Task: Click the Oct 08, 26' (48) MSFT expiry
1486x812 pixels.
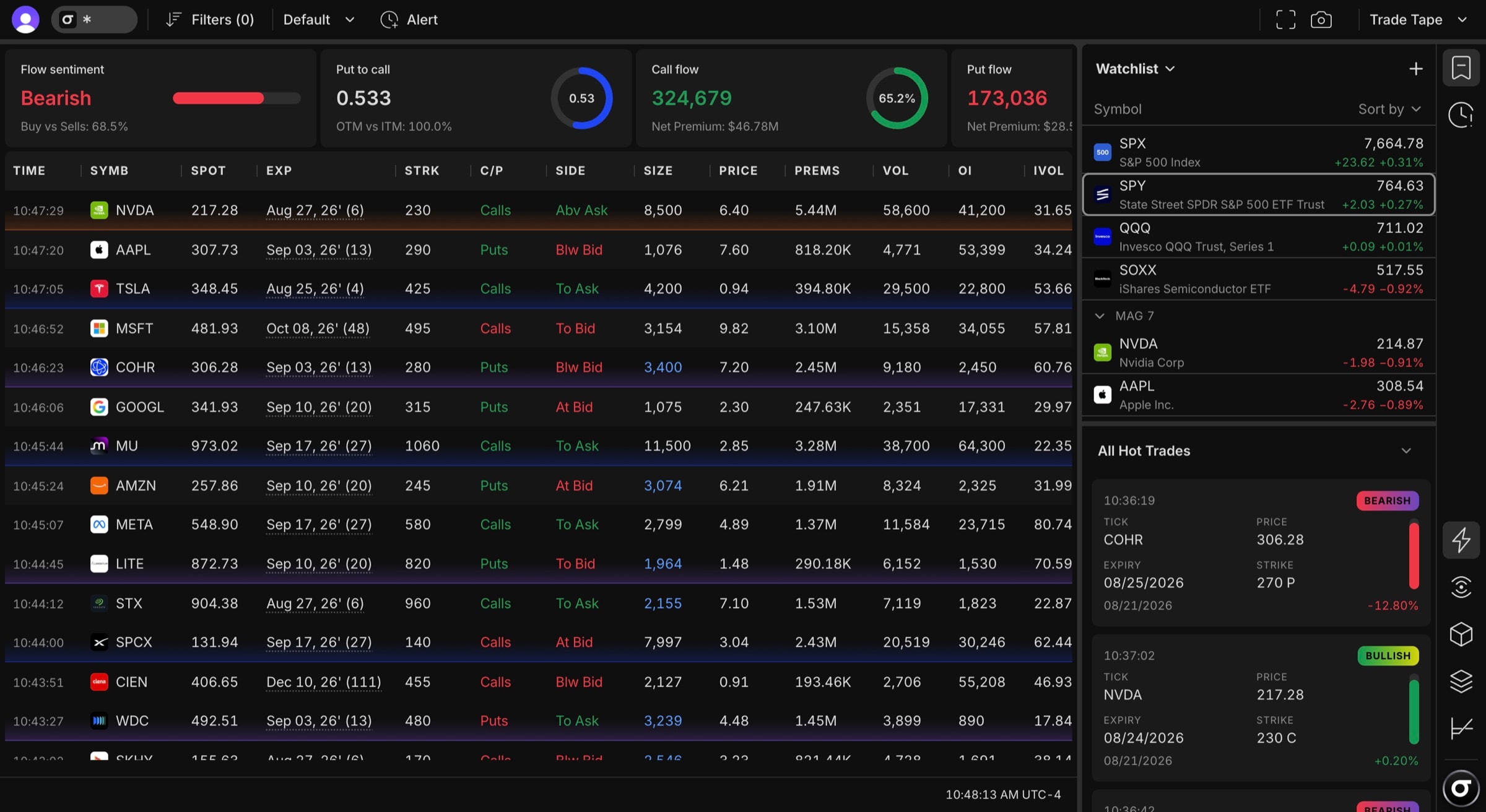Action: pos(318,329)
